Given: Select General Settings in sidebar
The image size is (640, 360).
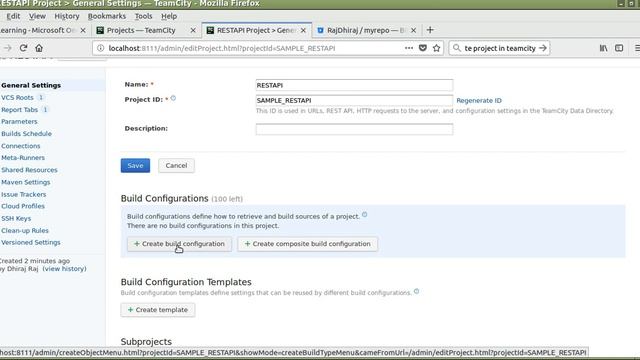Looking at the screenshot, I should pos(31,85).
